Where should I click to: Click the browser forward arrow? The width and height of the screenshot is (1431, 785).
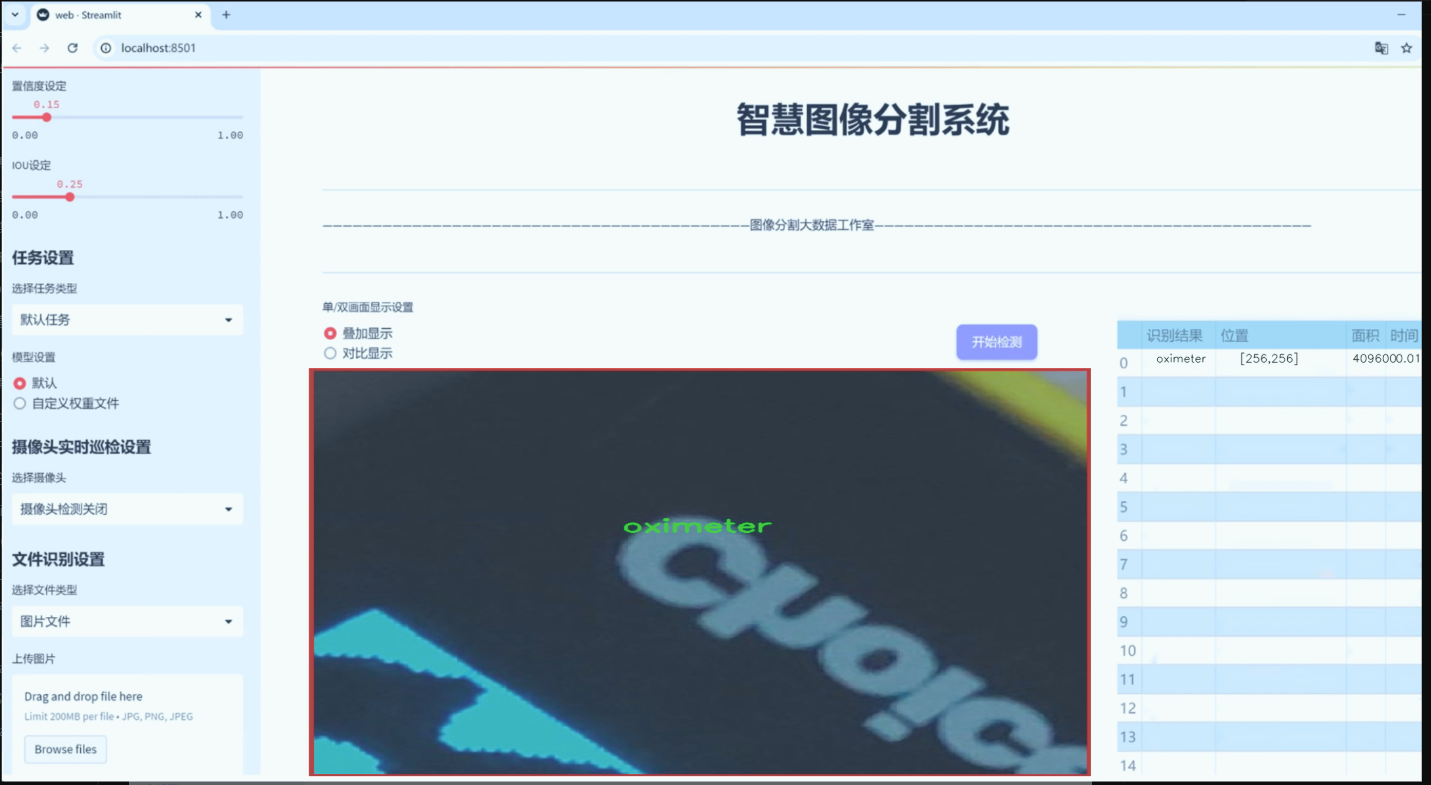click(x=44, y=48)
